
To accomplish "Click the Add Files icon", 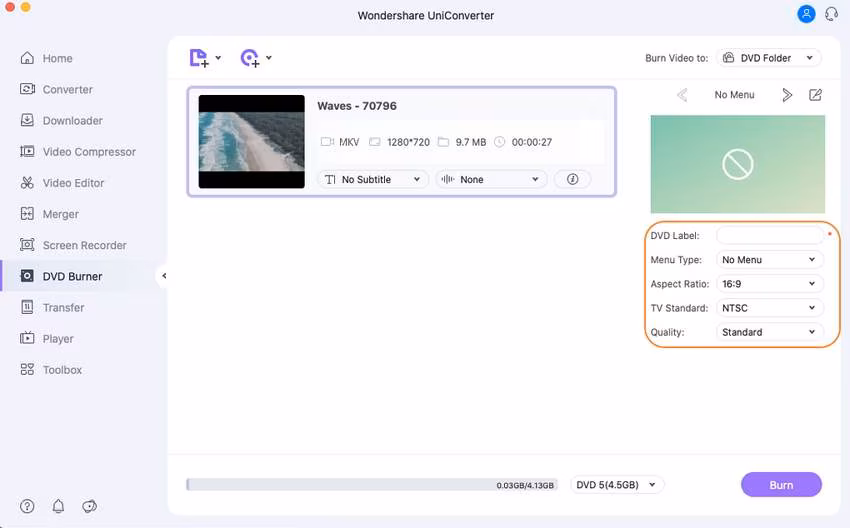I will pyautogui.click(x=199, y=57).
